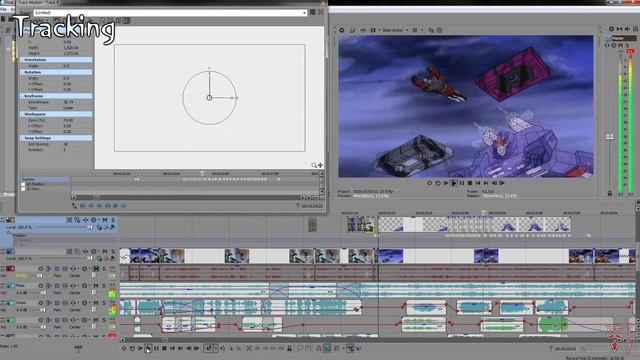Mute the top video track
This screenshot has height=360, width=640.
[x=105, y=220]
